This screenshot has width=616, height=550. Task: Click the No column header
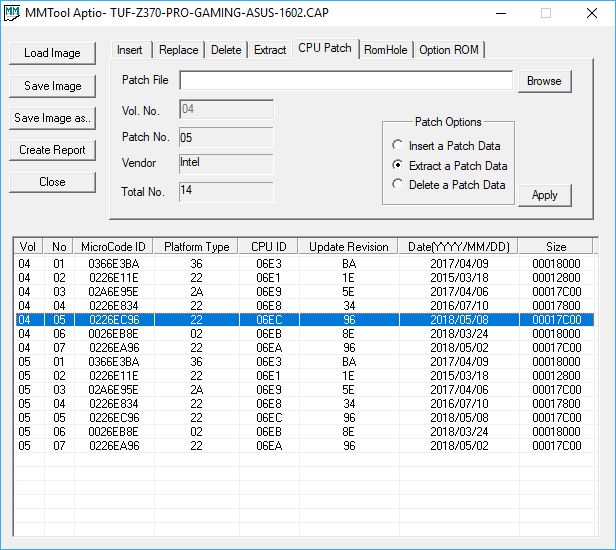59,247
